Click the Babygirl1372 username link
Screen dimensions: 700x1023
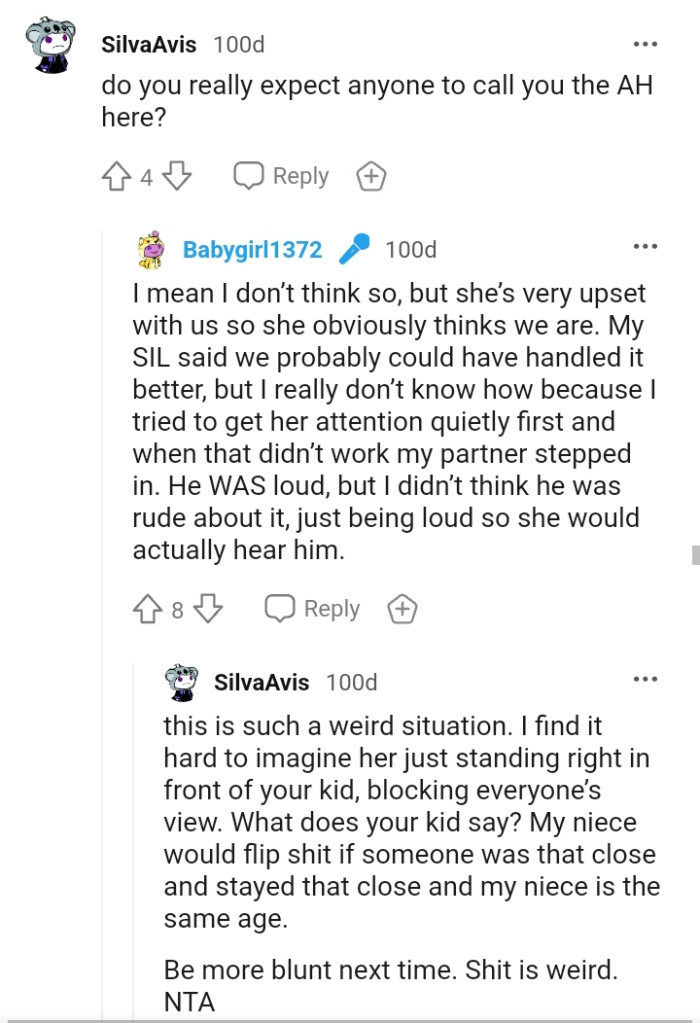pos(251,250)
